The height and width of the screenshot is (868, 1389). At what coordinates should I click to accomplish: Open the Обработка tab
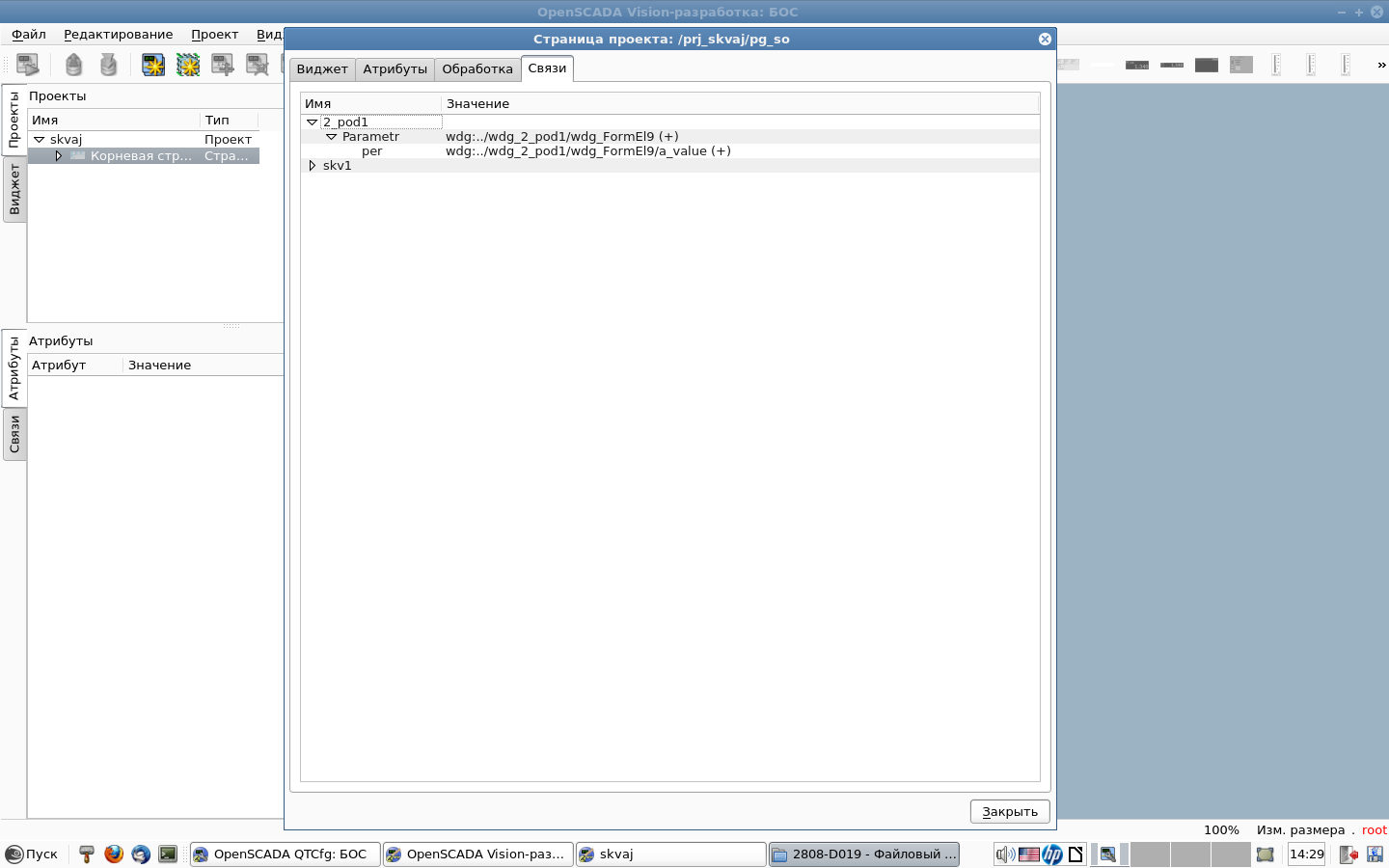(x=477, y=69)
